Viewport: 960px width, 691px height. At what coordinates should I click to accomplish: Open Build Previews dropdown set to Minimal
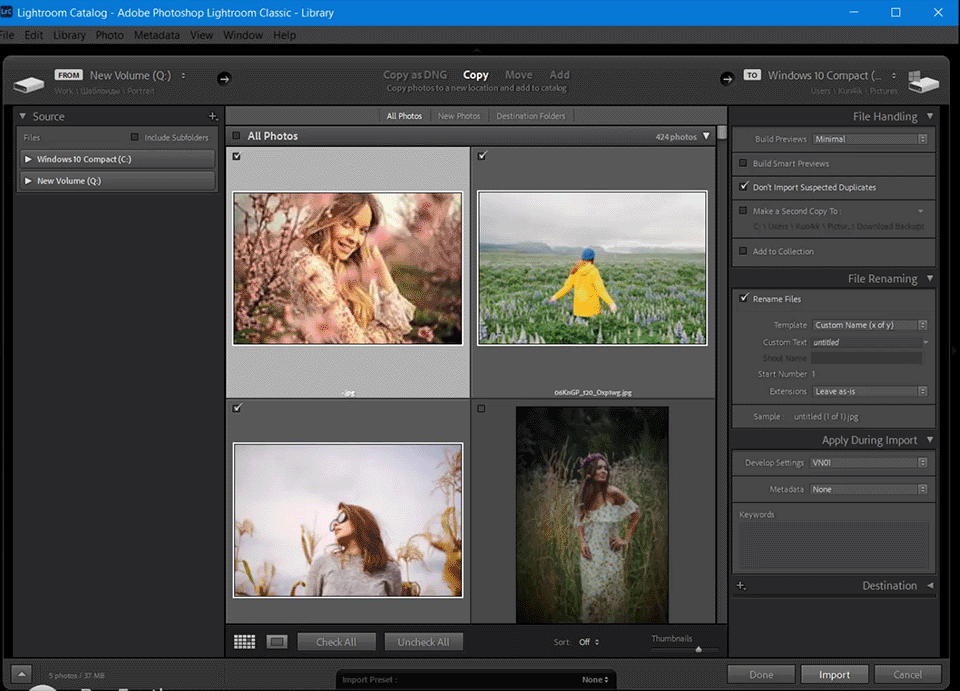pyautogui.click(x=870, y=139)
